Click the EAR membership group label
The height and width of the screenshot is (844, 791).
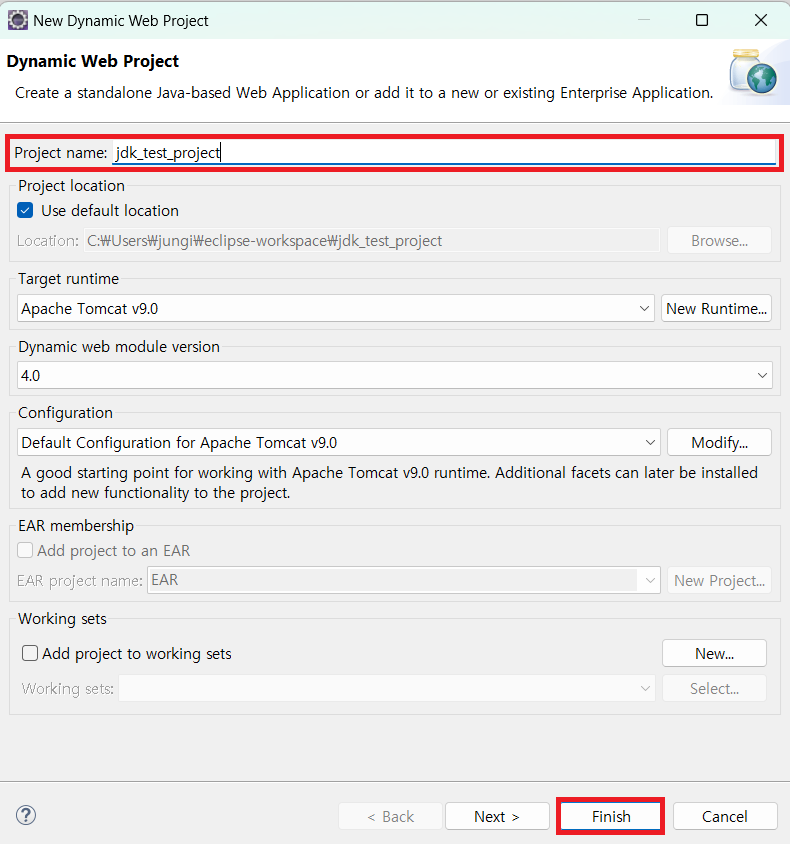[76, 525]
